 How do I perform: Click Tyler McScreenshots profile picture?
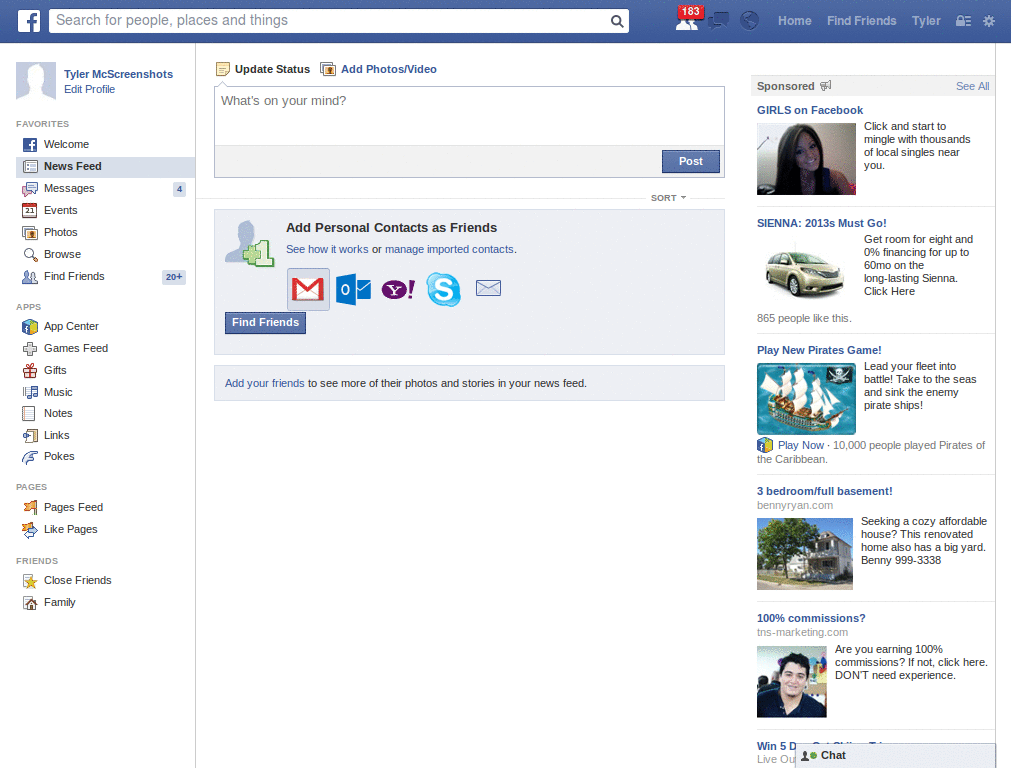(36, 81)
